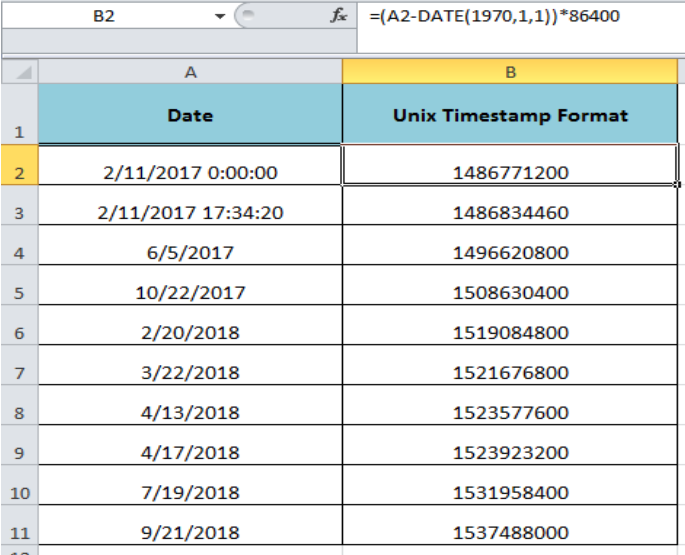Select cell containing 4/17/2018

tap(190, 445)
